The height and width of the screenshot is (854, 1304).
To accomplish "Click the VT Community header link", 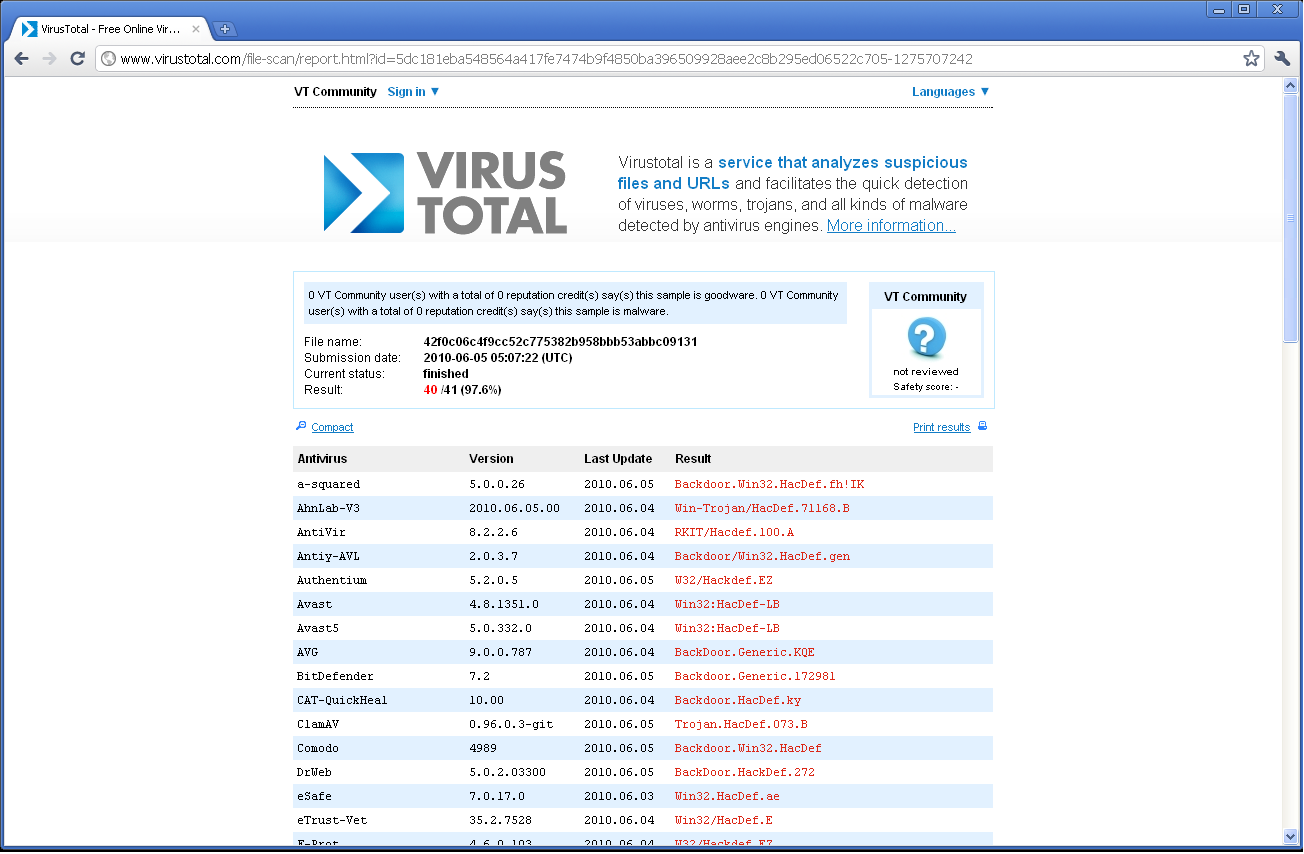I will [335, 92].
